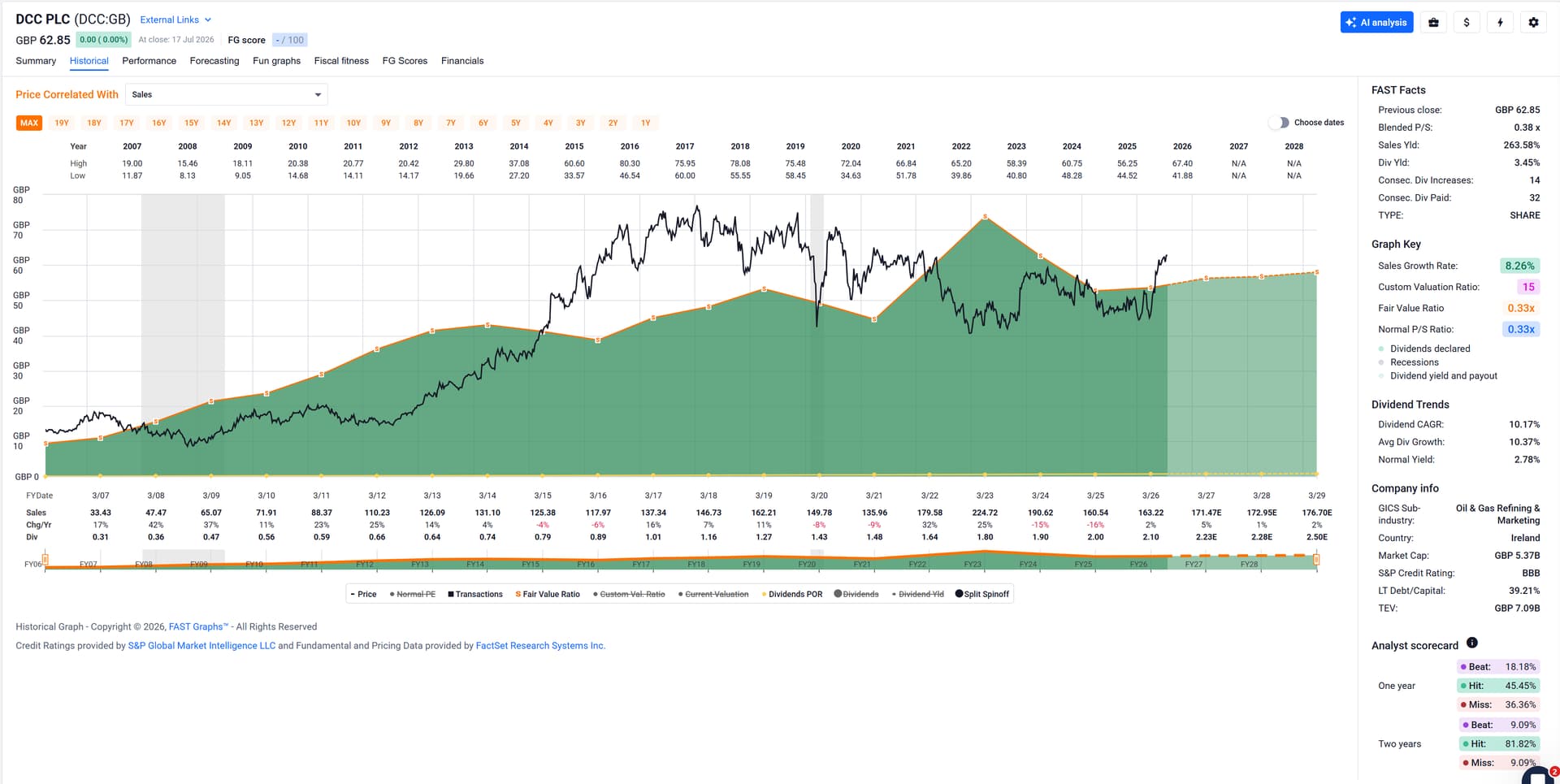
Task: Click the one year Beat 18.18% bar
Action: pos(1499,667)
